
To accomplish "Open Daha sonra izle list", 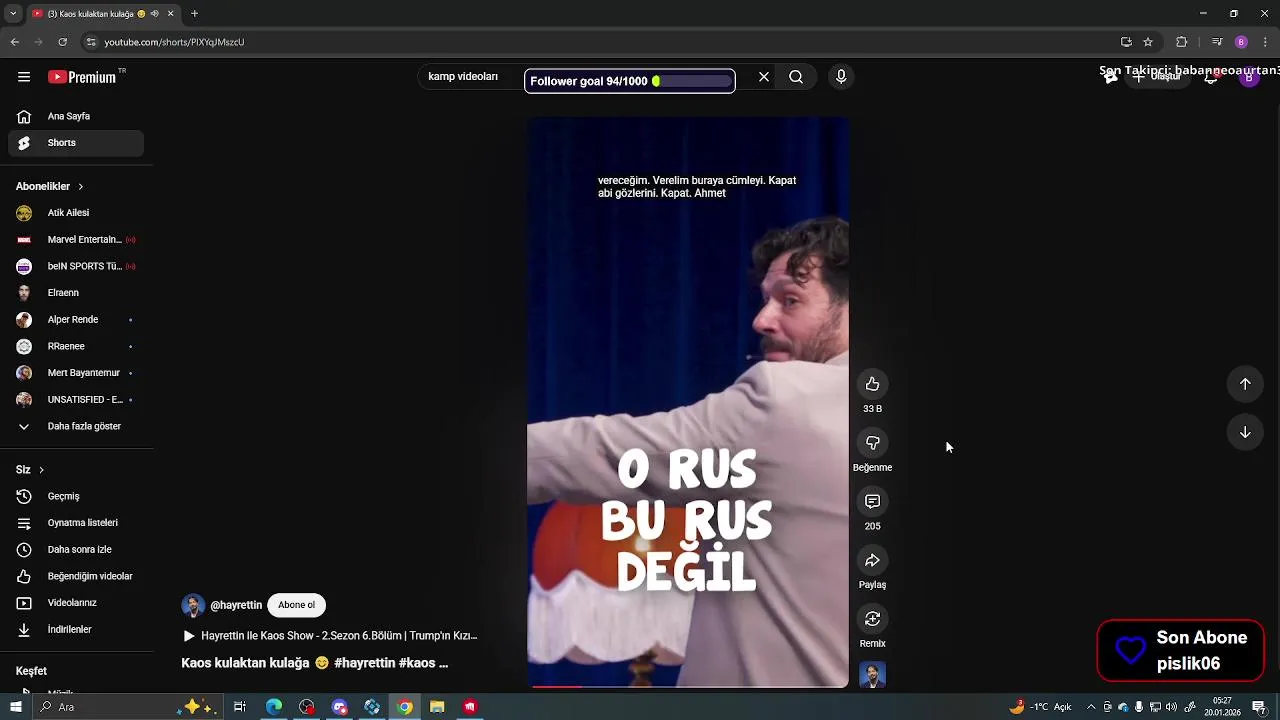I will [76, 549].
